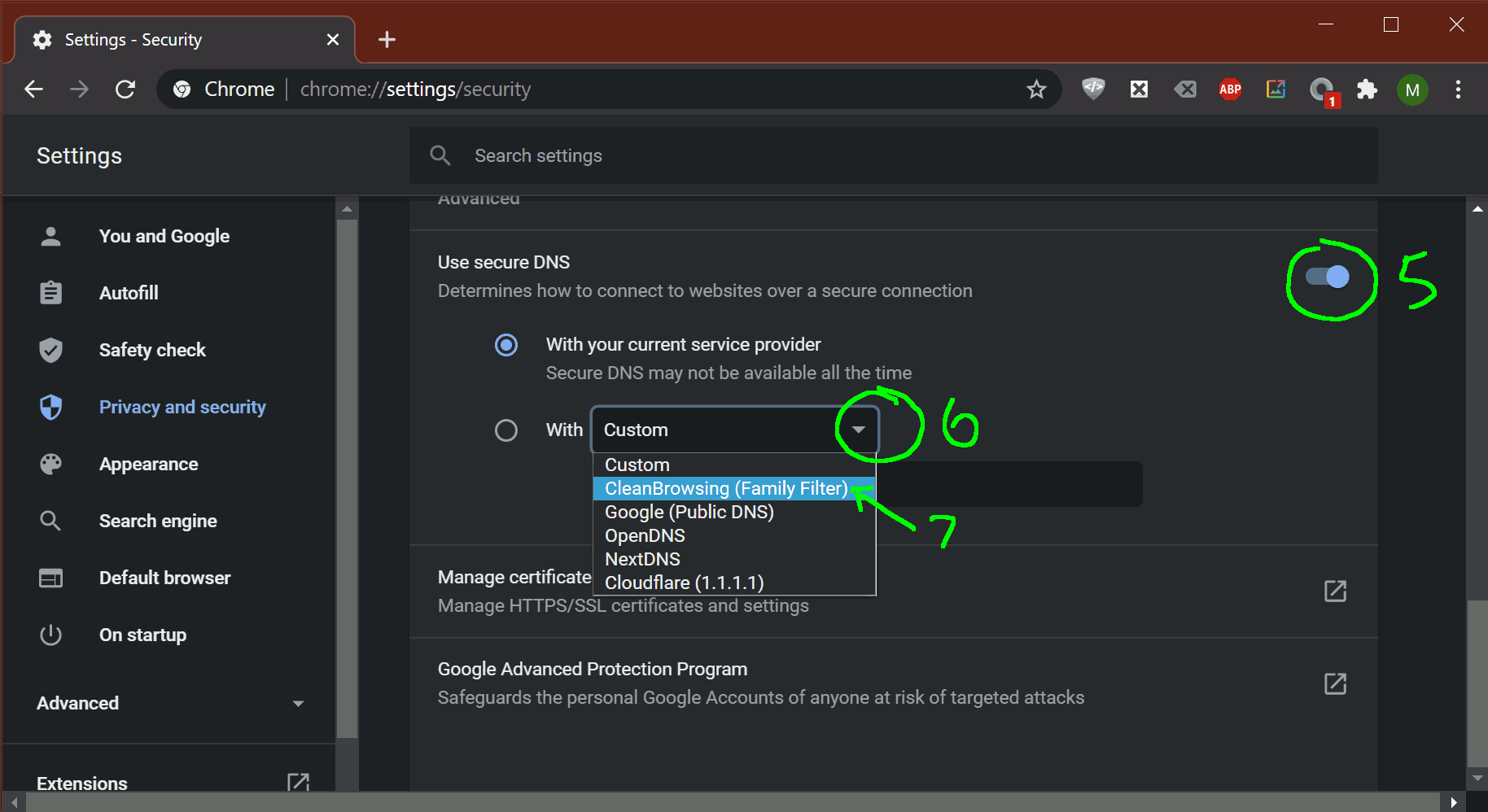
Task: Click the AdBlock Plus extension icon
Action: pos(1230,89)
